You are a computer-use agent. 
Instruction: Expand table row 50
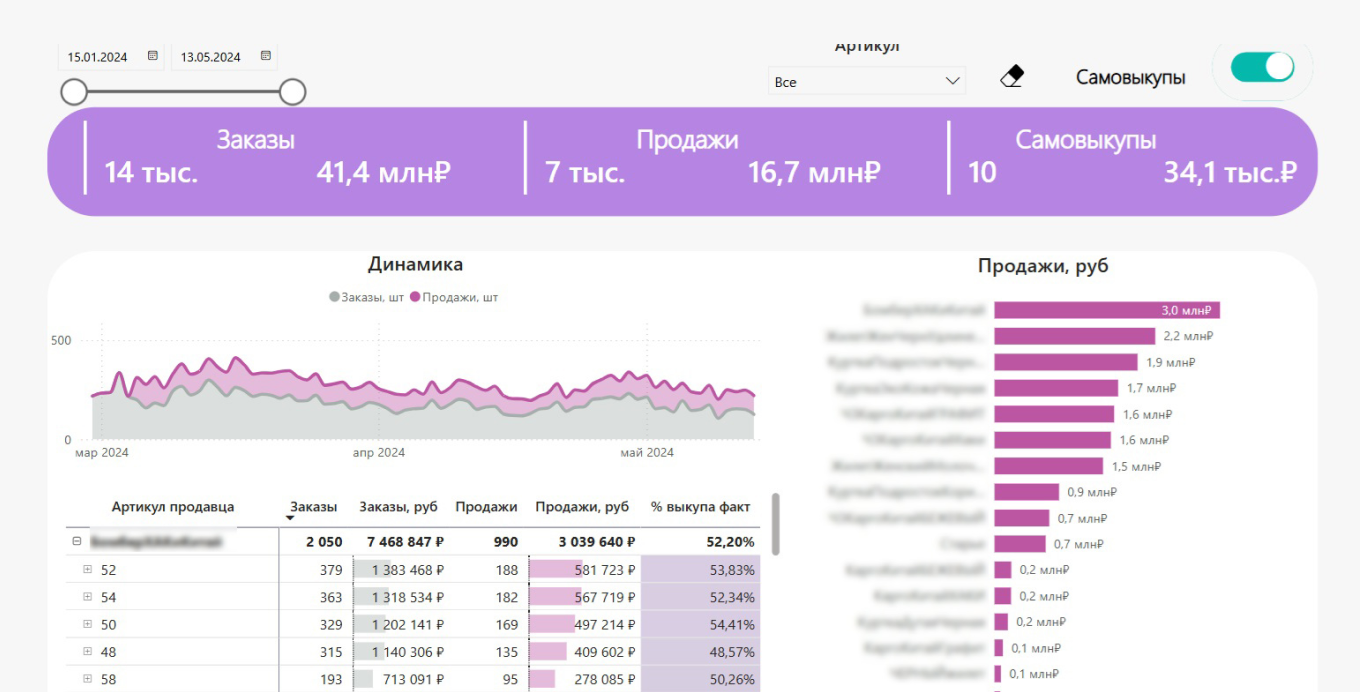[87, 624]
